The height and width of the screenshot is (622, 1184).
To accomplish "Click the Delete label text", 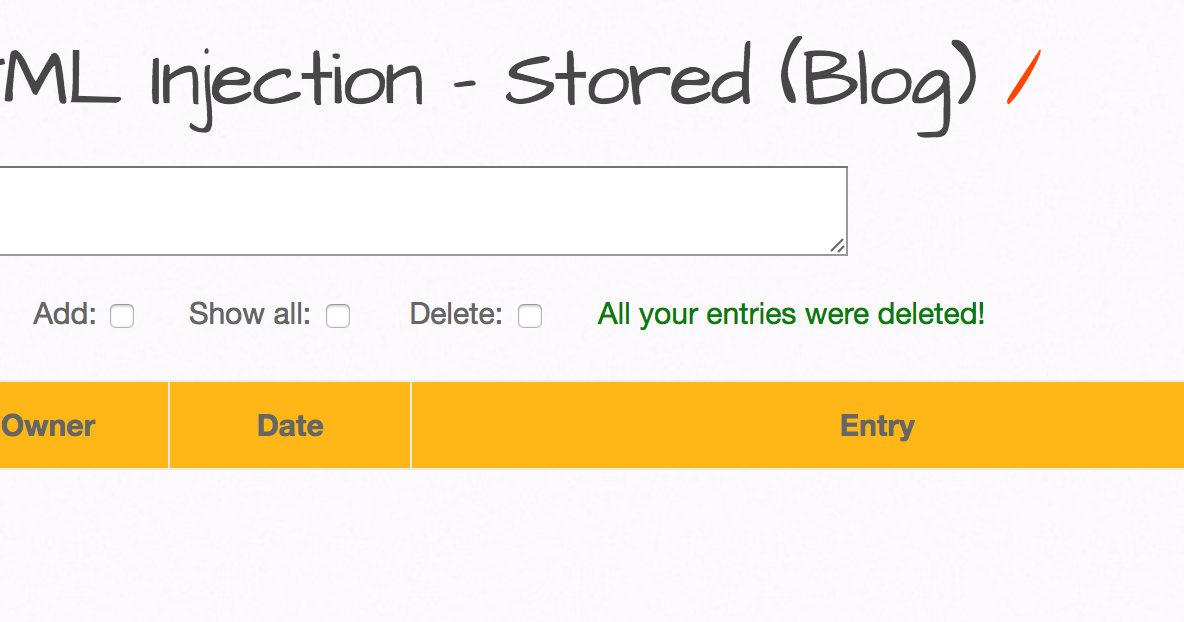I will coord(454,314).
